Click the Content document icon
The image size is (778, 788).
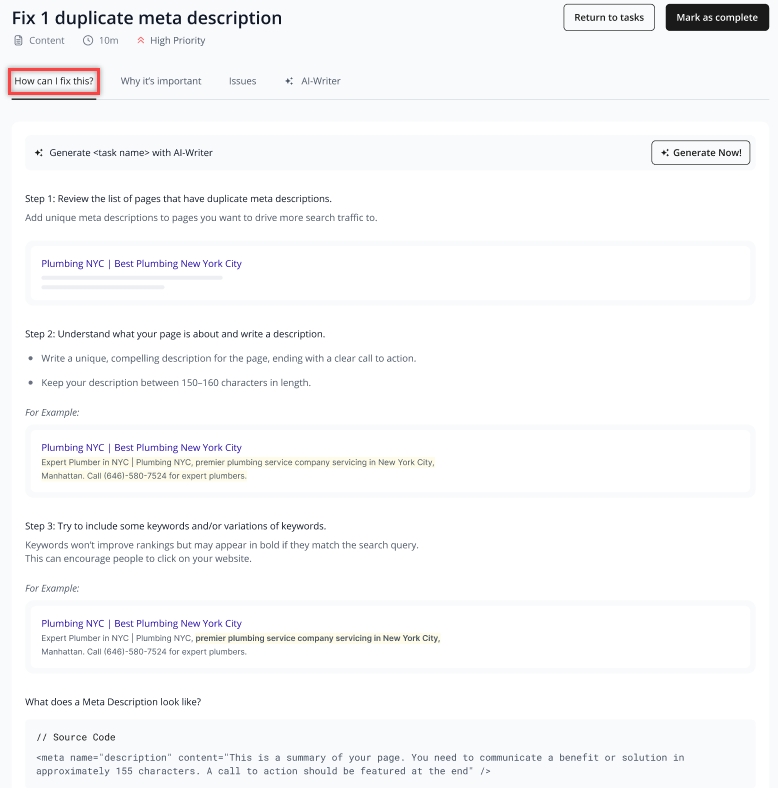[18, 41]
